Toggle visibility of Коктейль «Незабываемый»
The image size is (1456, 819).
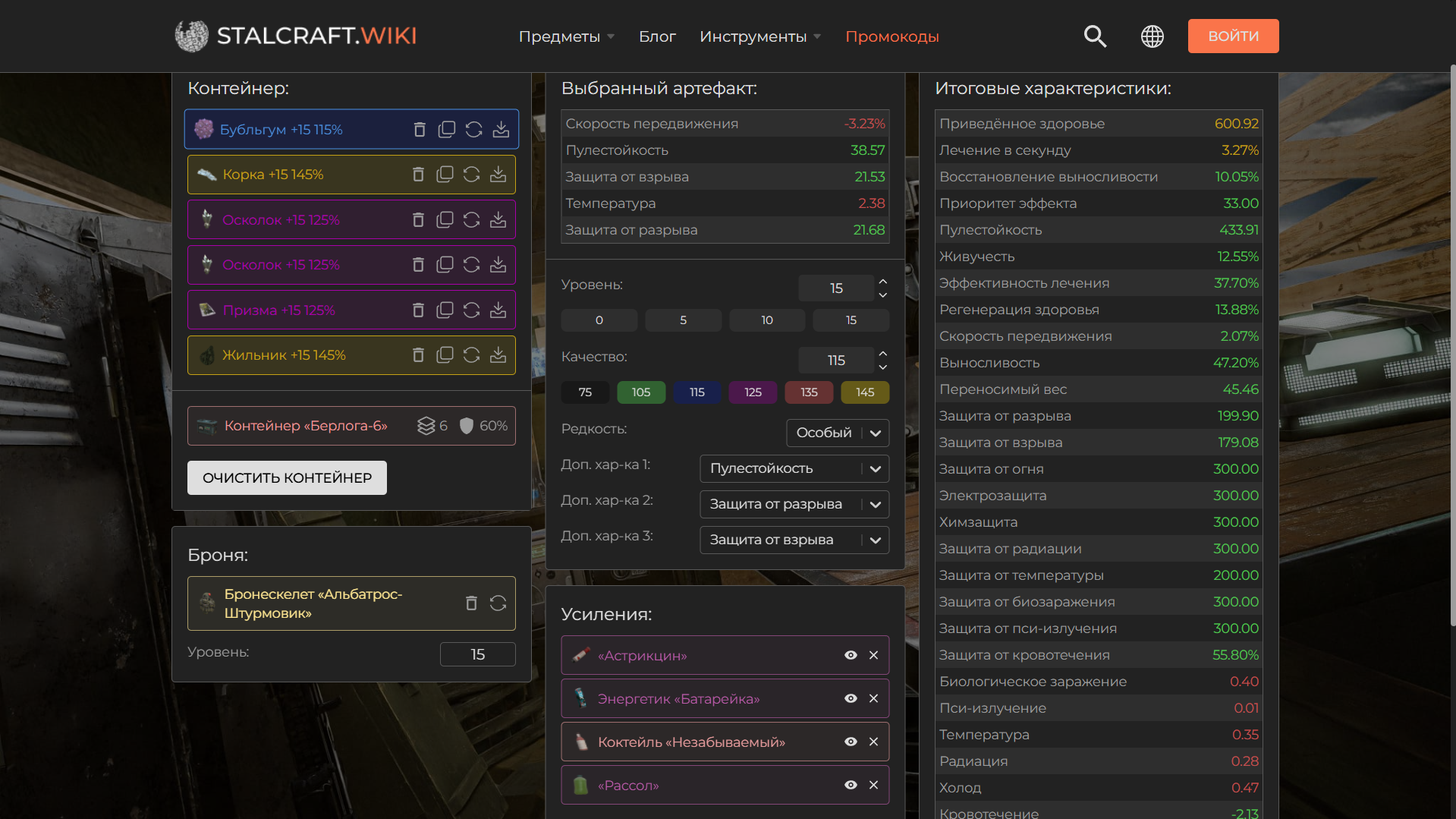click(x=851, y=742)
